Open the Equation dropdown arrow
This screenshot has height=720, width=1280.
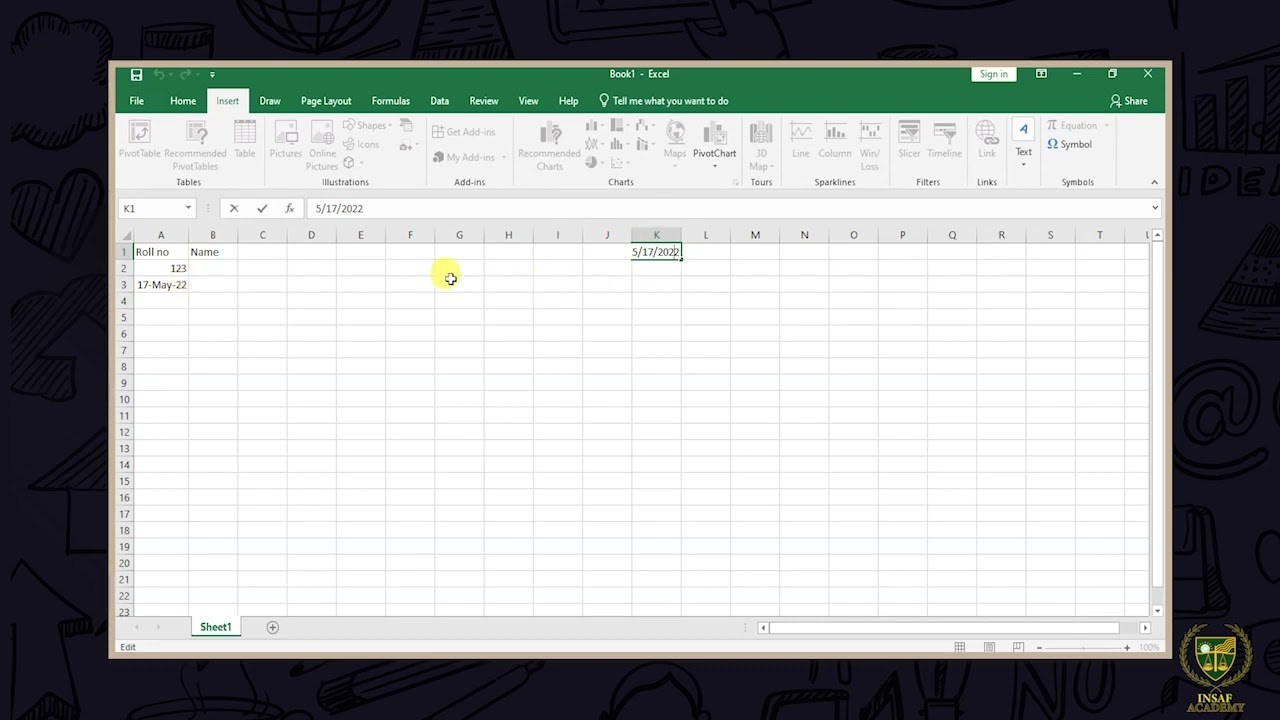(x=1107, y=126)
